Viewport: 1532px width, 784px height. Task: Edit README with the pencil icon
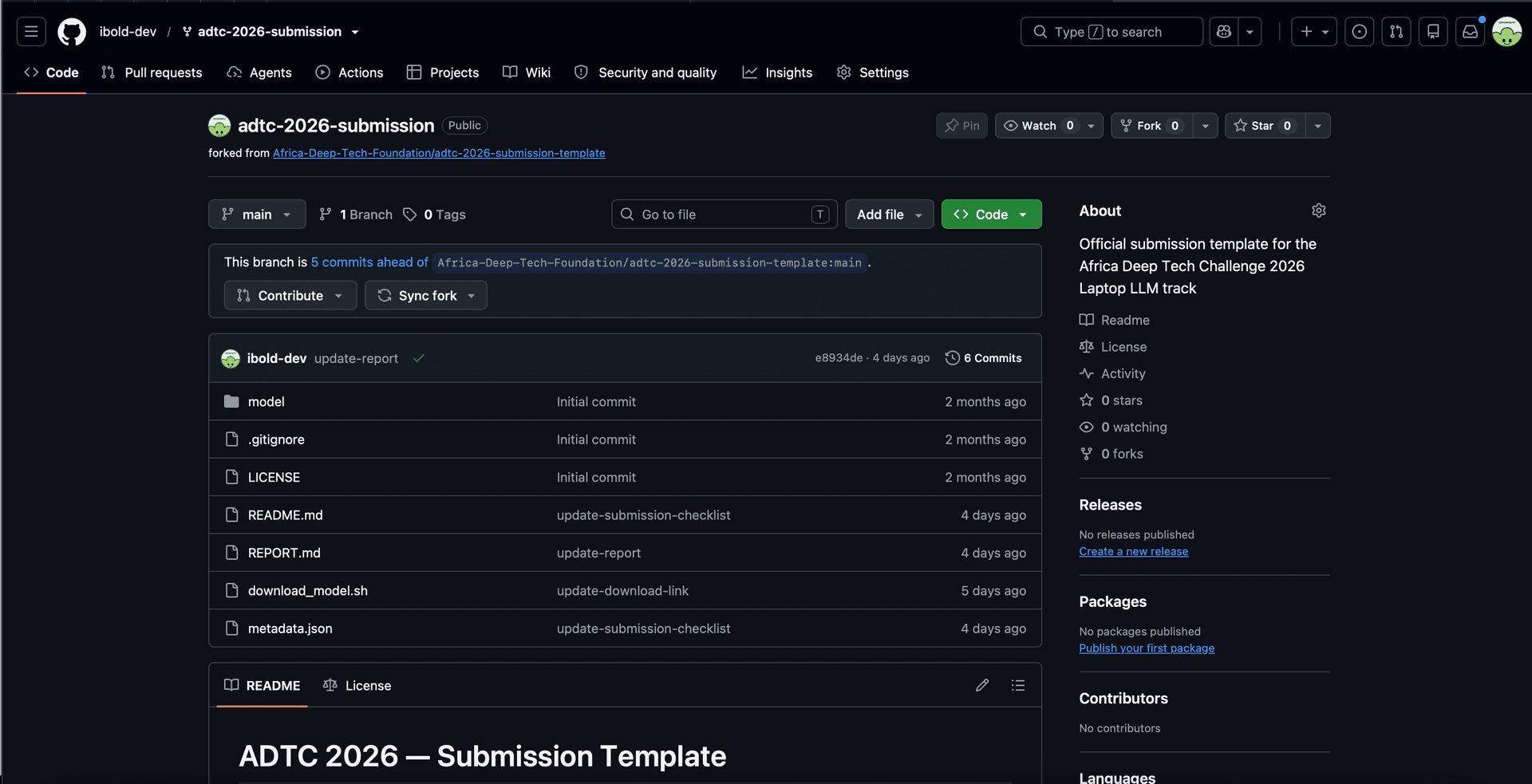982,685
